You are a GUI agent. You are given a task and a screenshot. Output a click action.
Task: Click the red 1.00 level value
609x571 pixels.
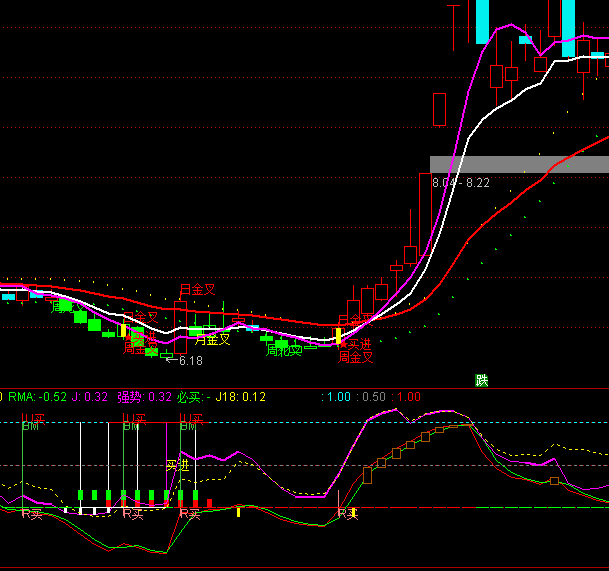point(406,397)
